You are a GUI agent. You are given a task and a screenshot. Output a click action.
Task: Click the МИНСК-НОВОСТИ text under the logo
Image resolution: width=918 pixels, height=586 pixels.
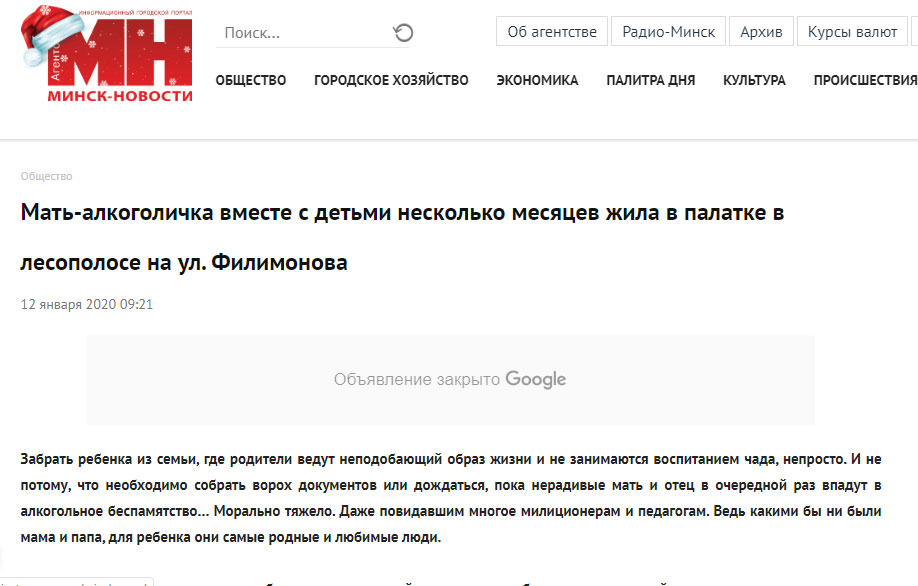point(120,95)
